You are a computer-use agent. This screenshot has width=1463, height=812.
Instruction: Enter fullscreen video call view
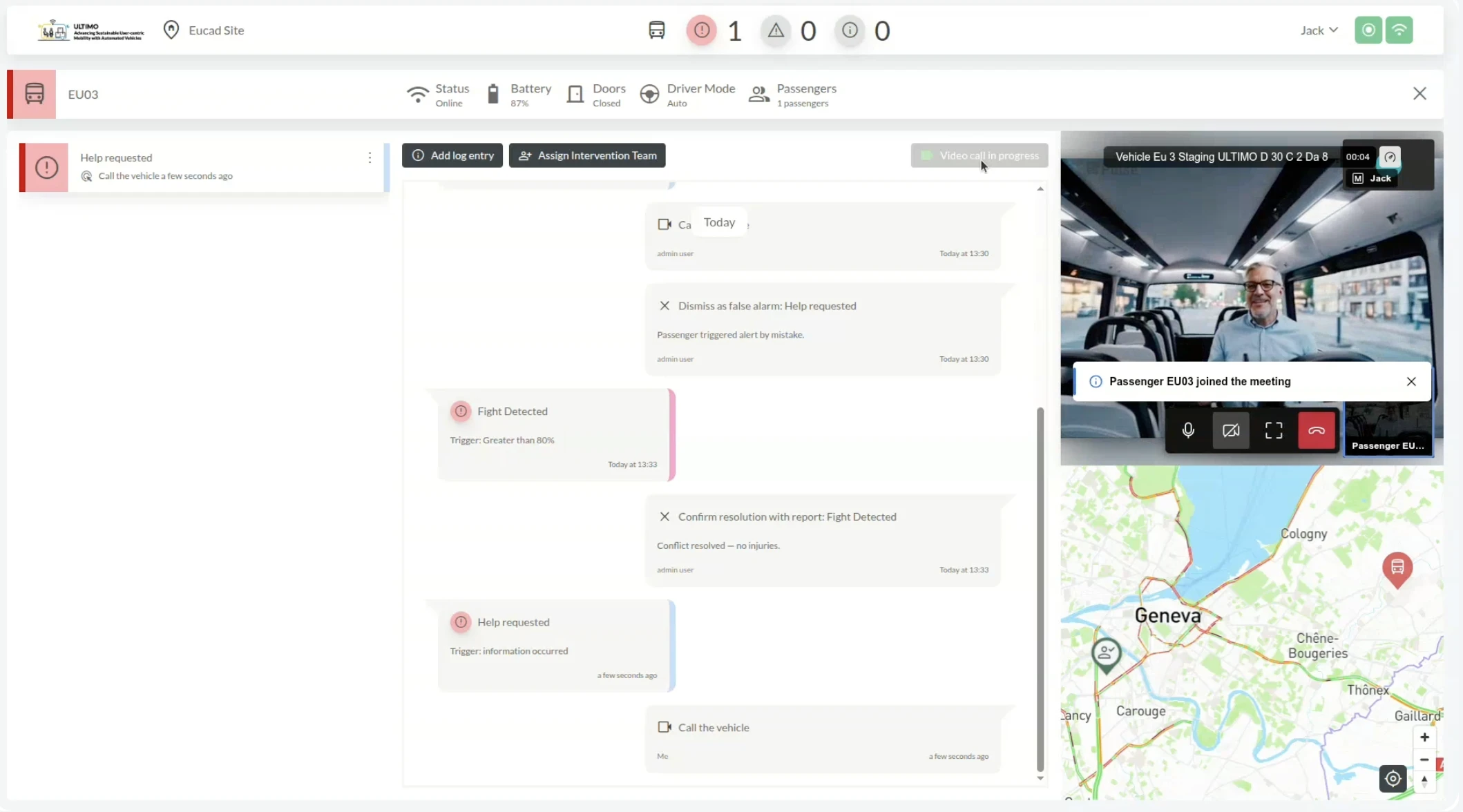pos(1273,430)
